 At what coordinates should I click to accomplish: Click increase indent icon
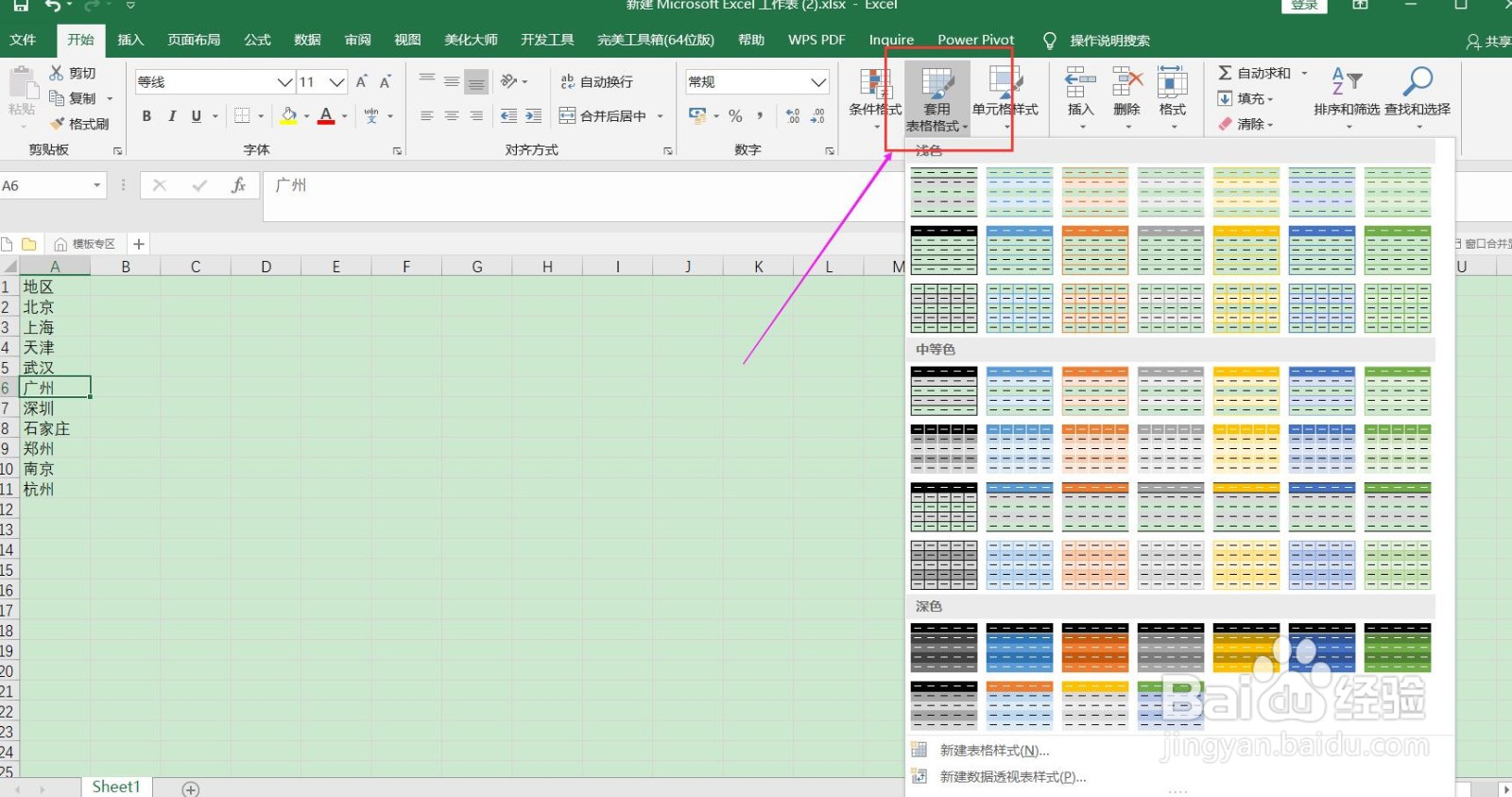click(534, 116)
